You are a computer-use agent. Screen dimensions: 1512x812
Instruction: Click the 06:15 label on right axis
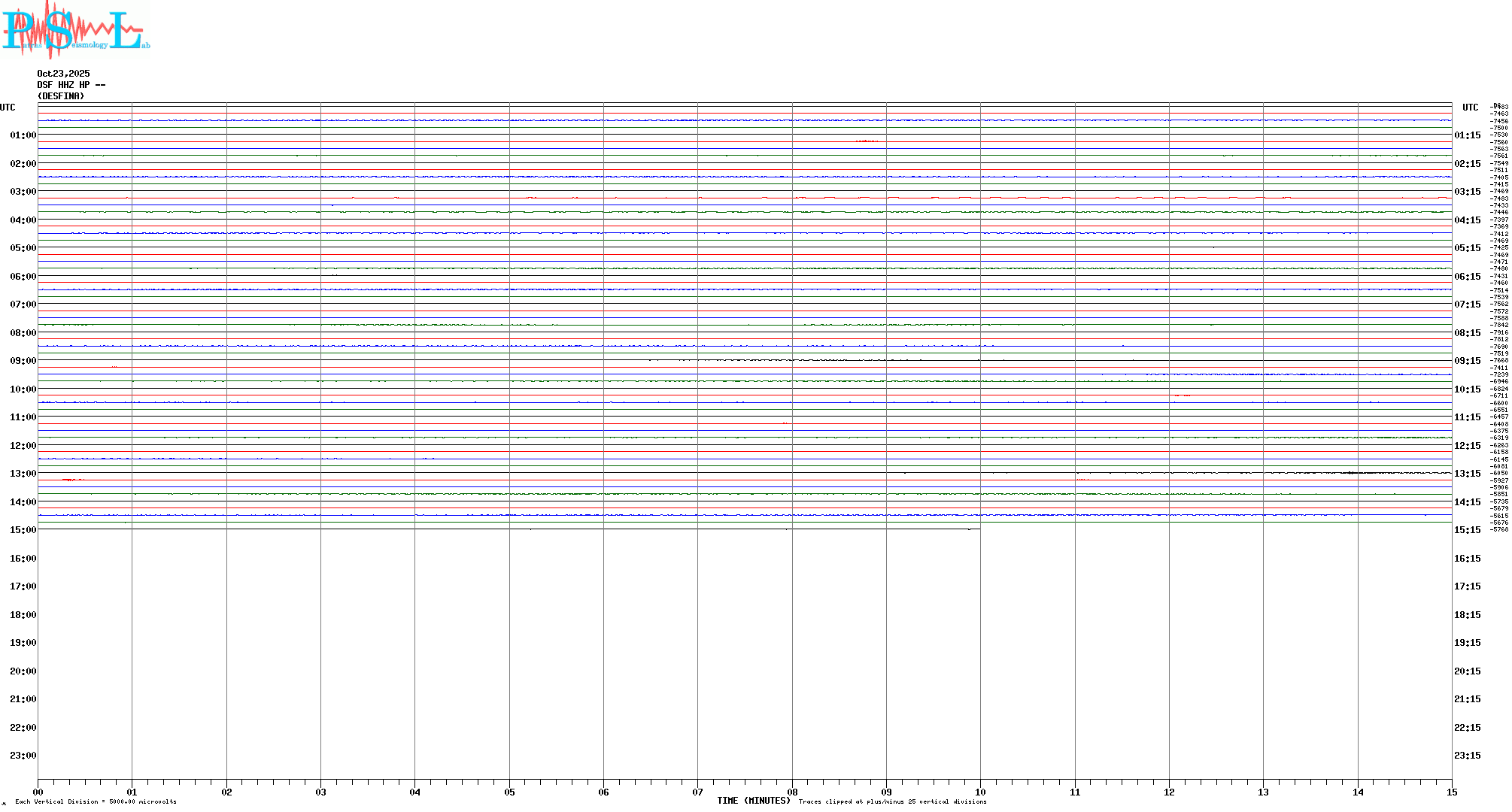[x=1467, y=277]
